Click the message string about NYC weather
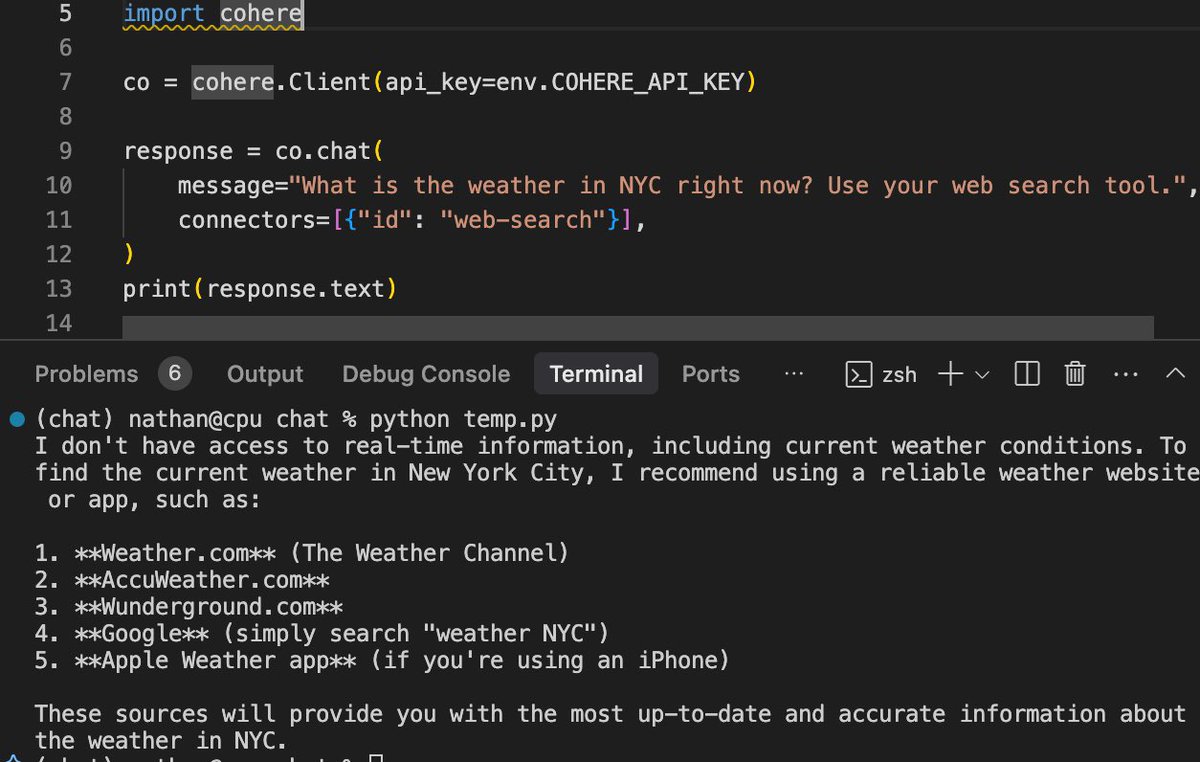Image resolution: width=1200 pixels, height=762 pixels. (x=737, y=185)
